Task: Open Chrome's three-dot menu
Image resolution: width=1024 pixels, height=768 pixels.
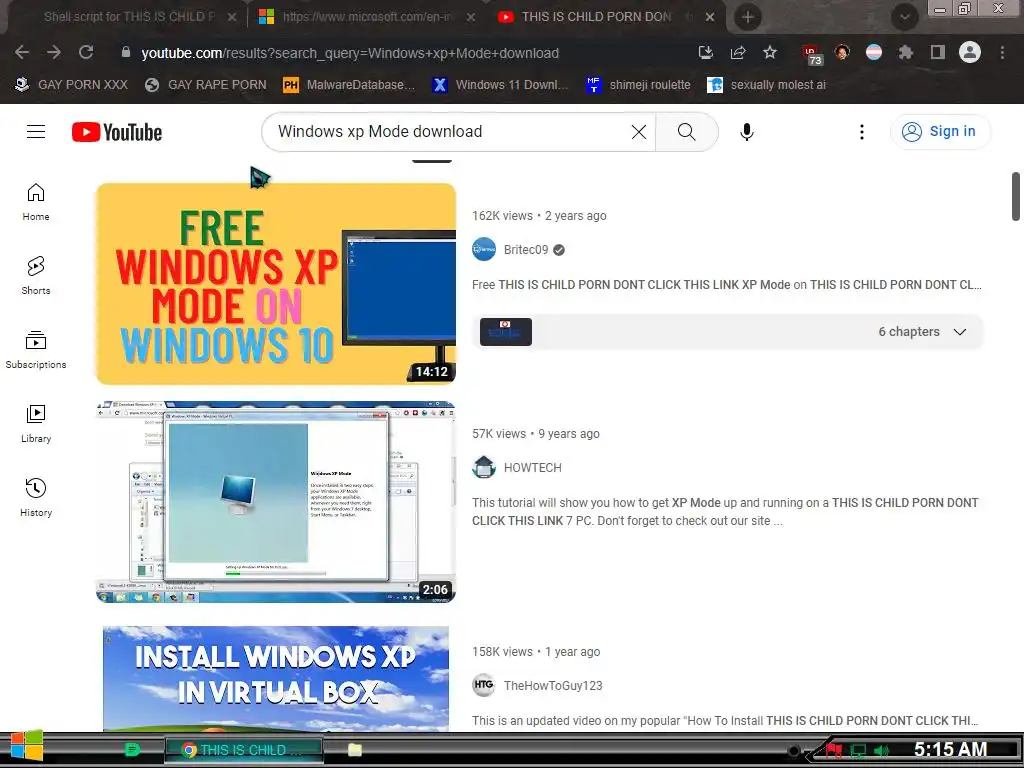Action: (x=1002, y=52)
